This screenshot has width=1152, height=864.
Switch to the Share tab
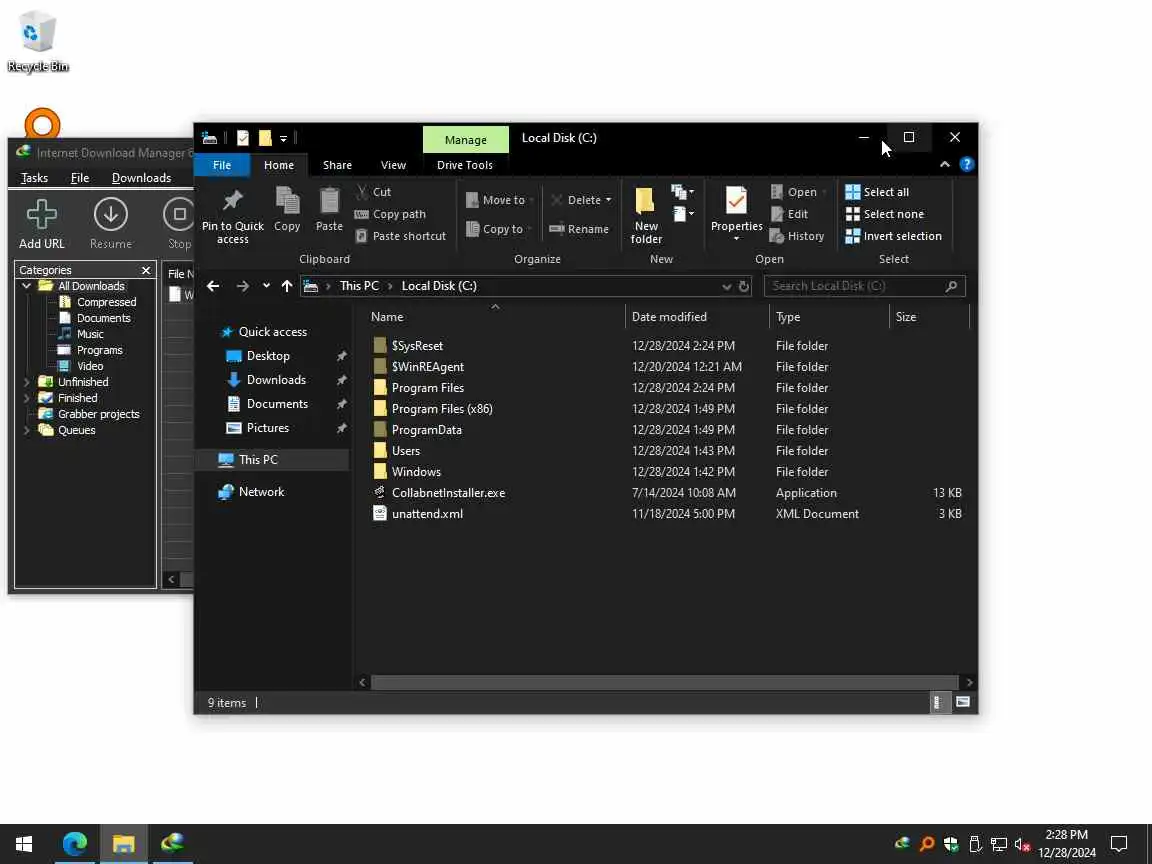click(x=337, y=165)
